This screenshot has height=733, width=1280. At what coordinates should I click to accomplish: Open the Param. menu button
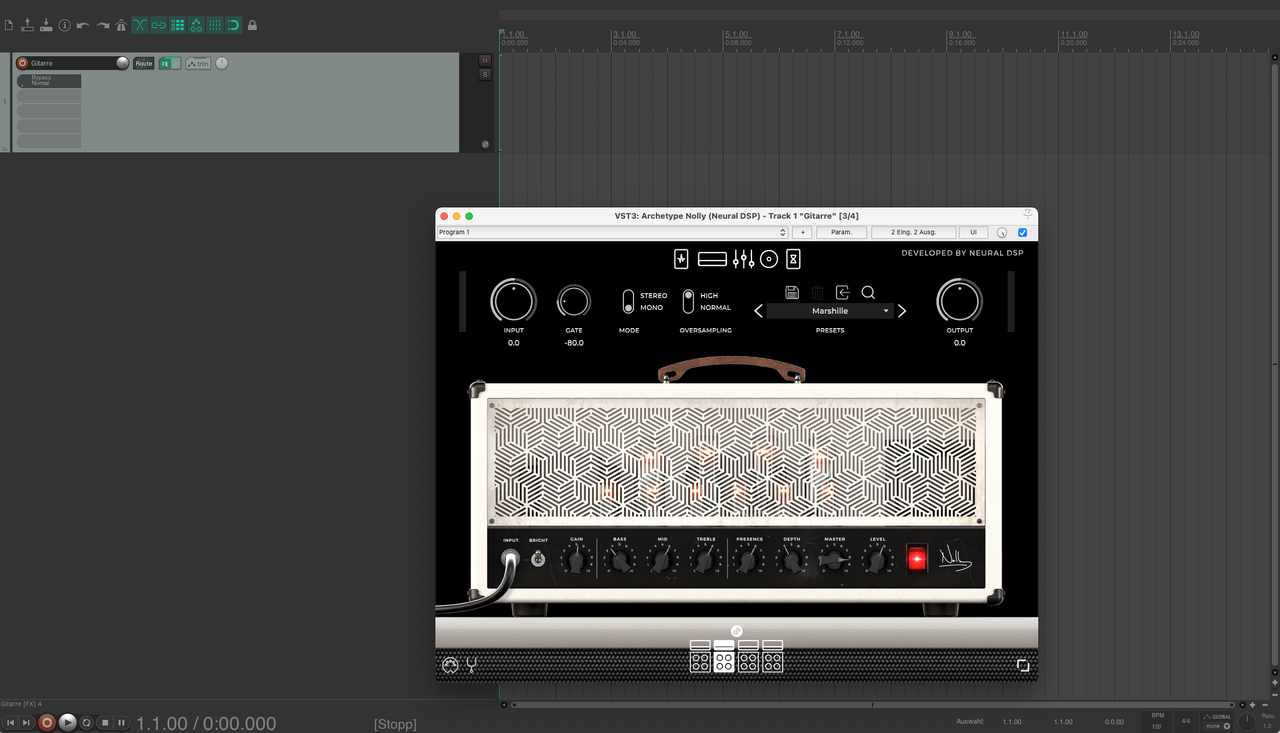pyautogui.click(x=842, y=232)
